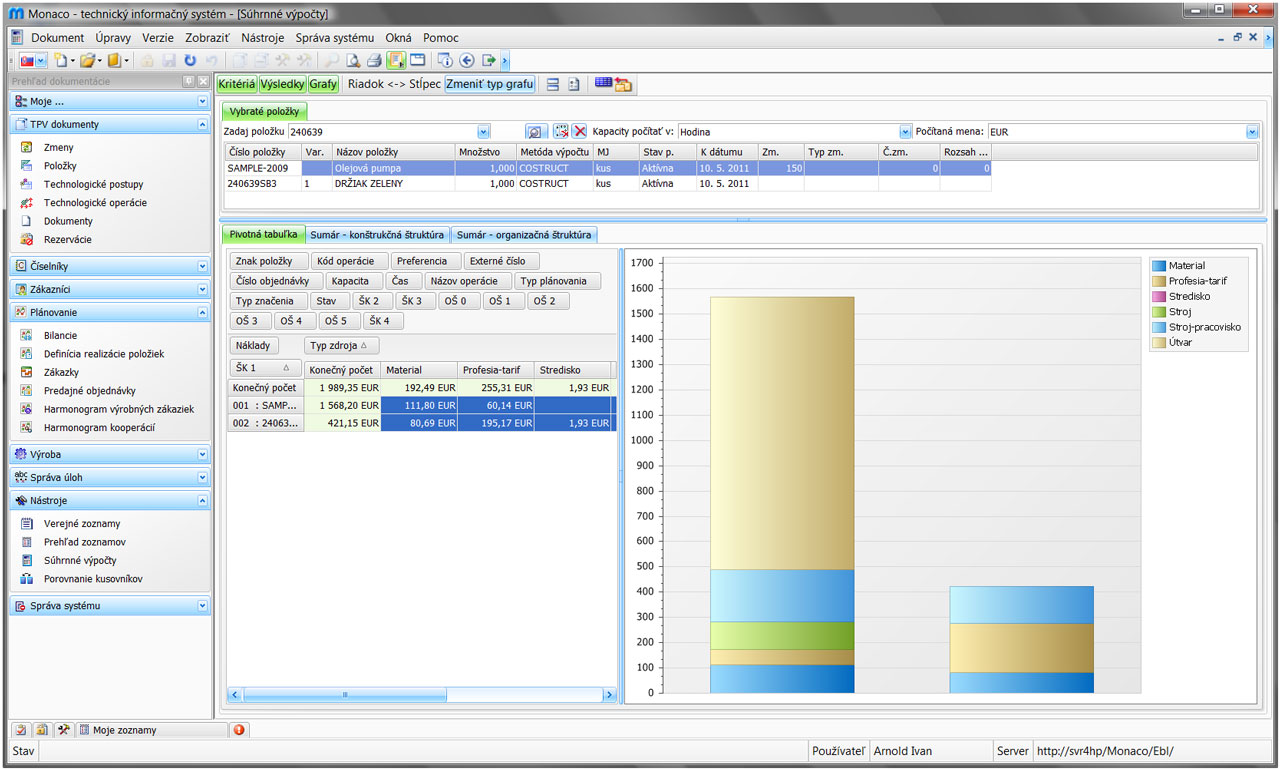Click the Zmeniť typ grafu button
1280x770 pixels.
click(x=490, y=84)
